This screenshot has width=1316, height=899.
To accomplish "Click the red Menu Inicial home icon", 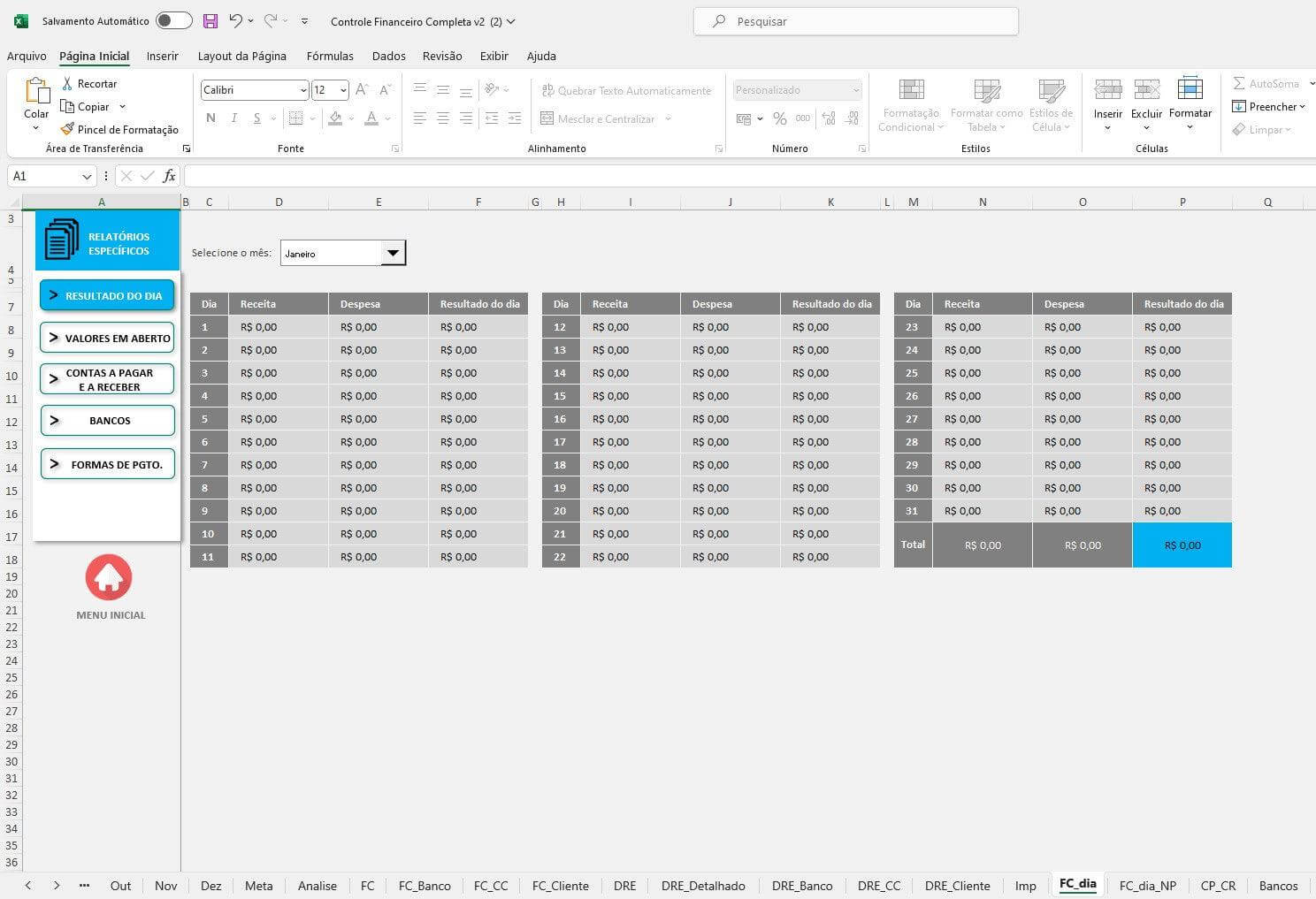I will click(109, 577).
